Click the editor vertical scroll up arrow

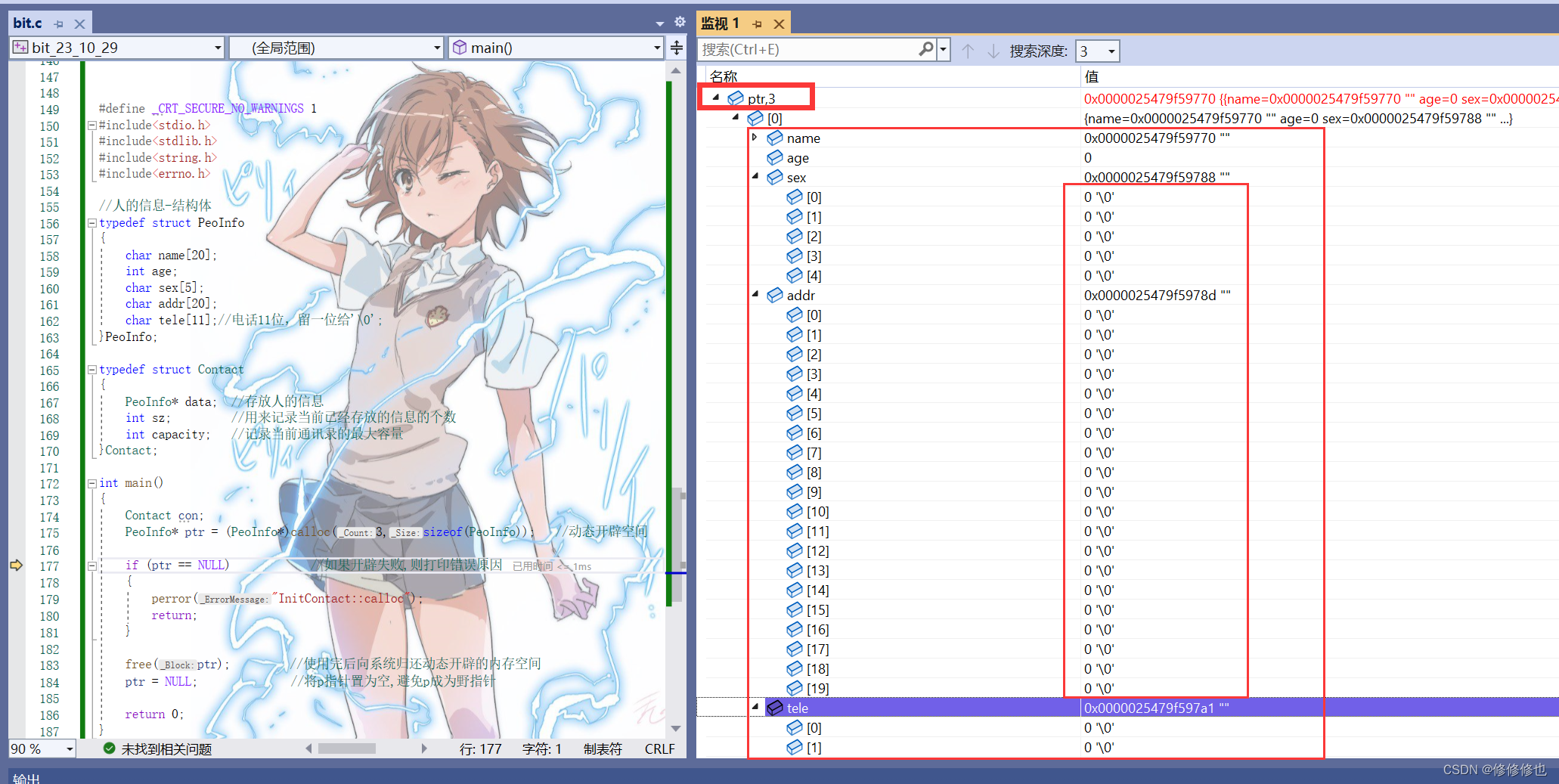[676, 70]
